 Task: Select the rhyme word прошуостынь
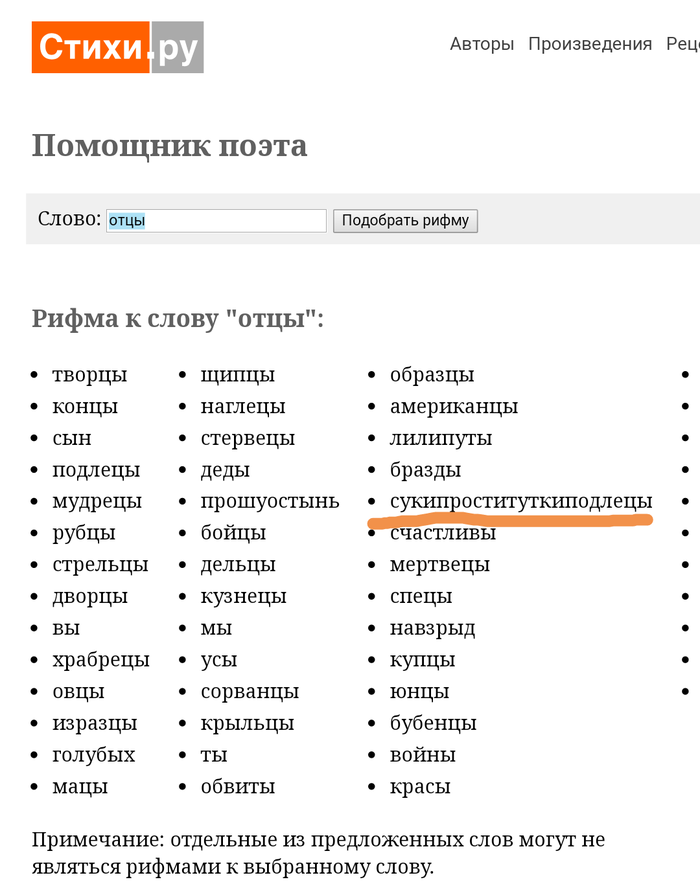pyautogui.click(x=270, y=501)
